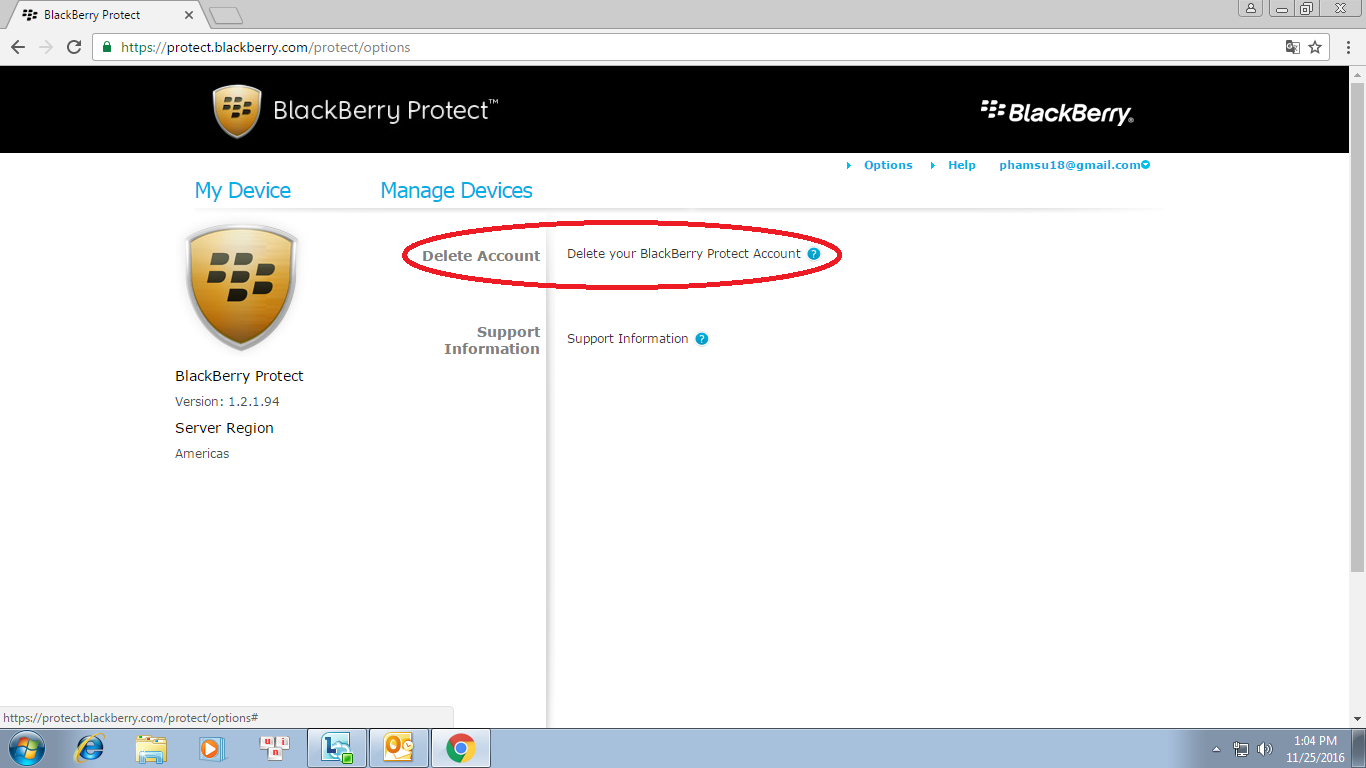Reload the page with the refresh icon
Screen dimensions: 1366x768
[74, 47]
